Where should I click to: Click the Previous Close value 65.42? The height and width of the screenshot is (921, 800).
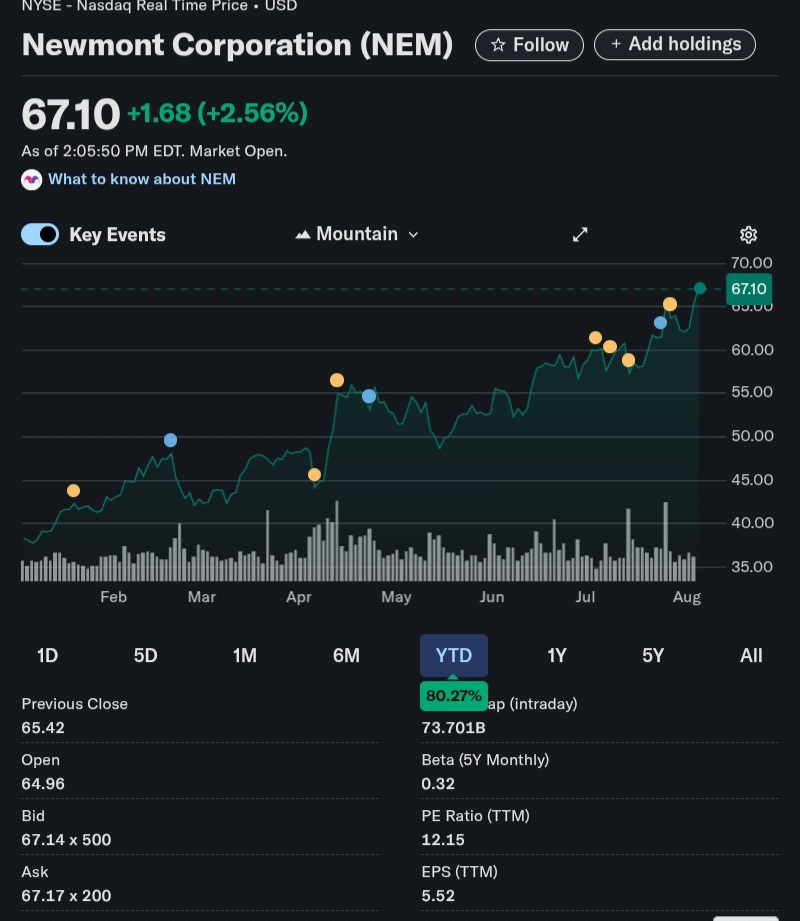pyautogui.click(x=43, y=728)
